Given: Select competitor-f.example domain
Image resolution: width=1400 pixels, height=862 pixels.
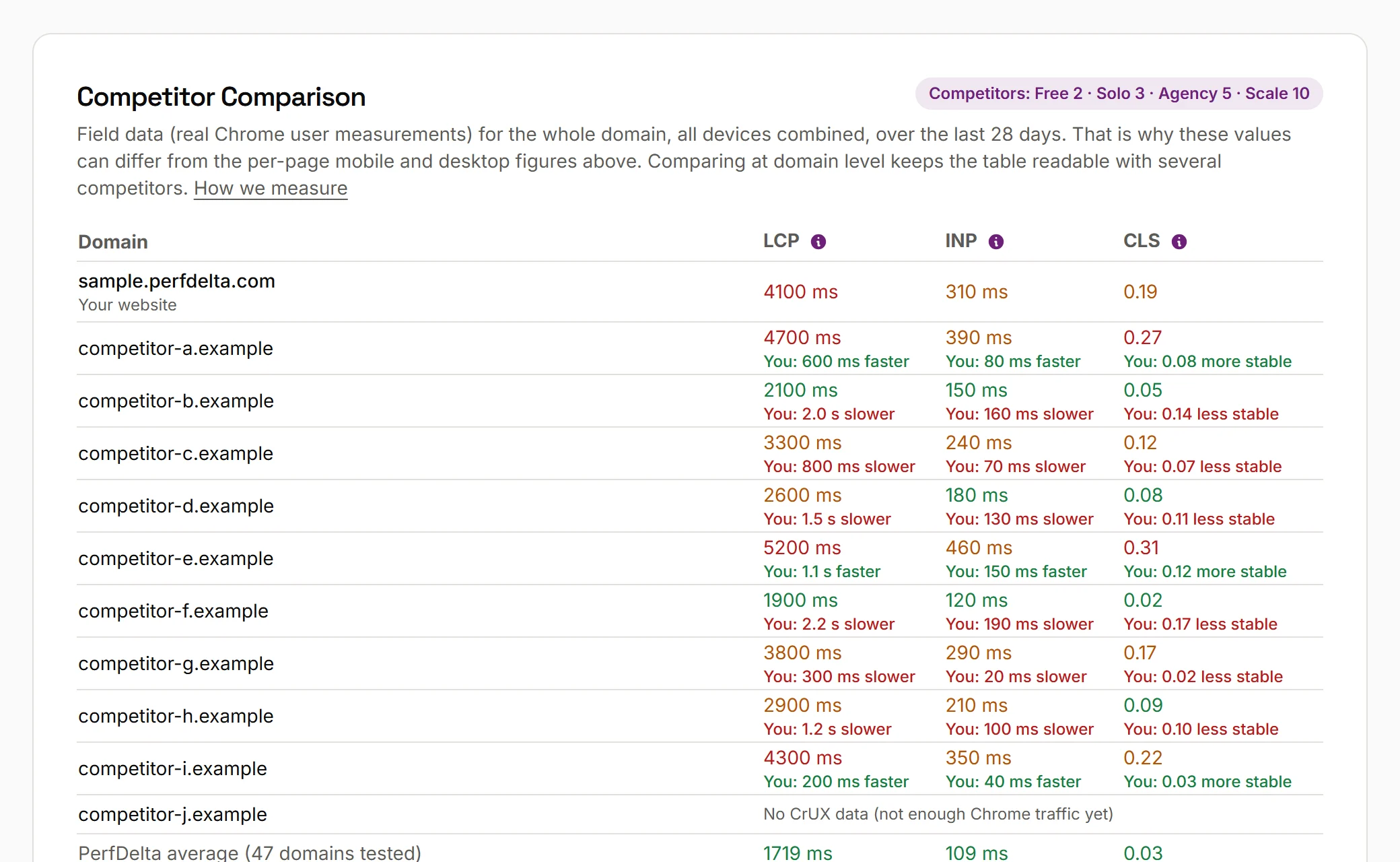Looking at the screenshot, I should coord(173,611).
